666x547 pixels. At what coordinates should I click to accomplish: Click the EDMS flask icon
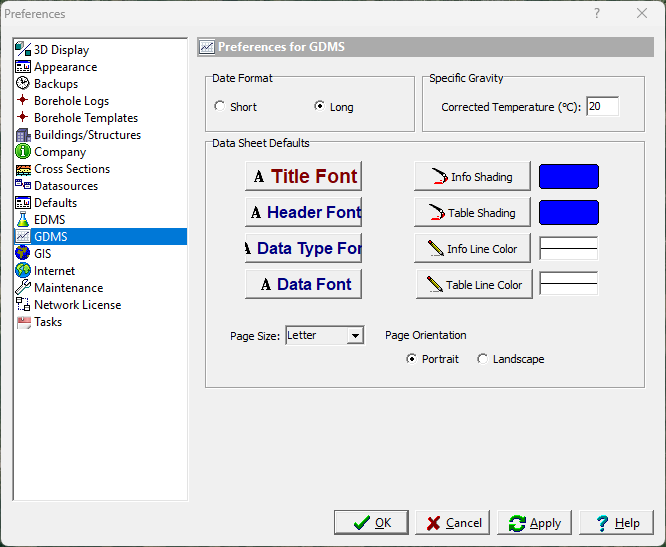click(x=23, y=220)
